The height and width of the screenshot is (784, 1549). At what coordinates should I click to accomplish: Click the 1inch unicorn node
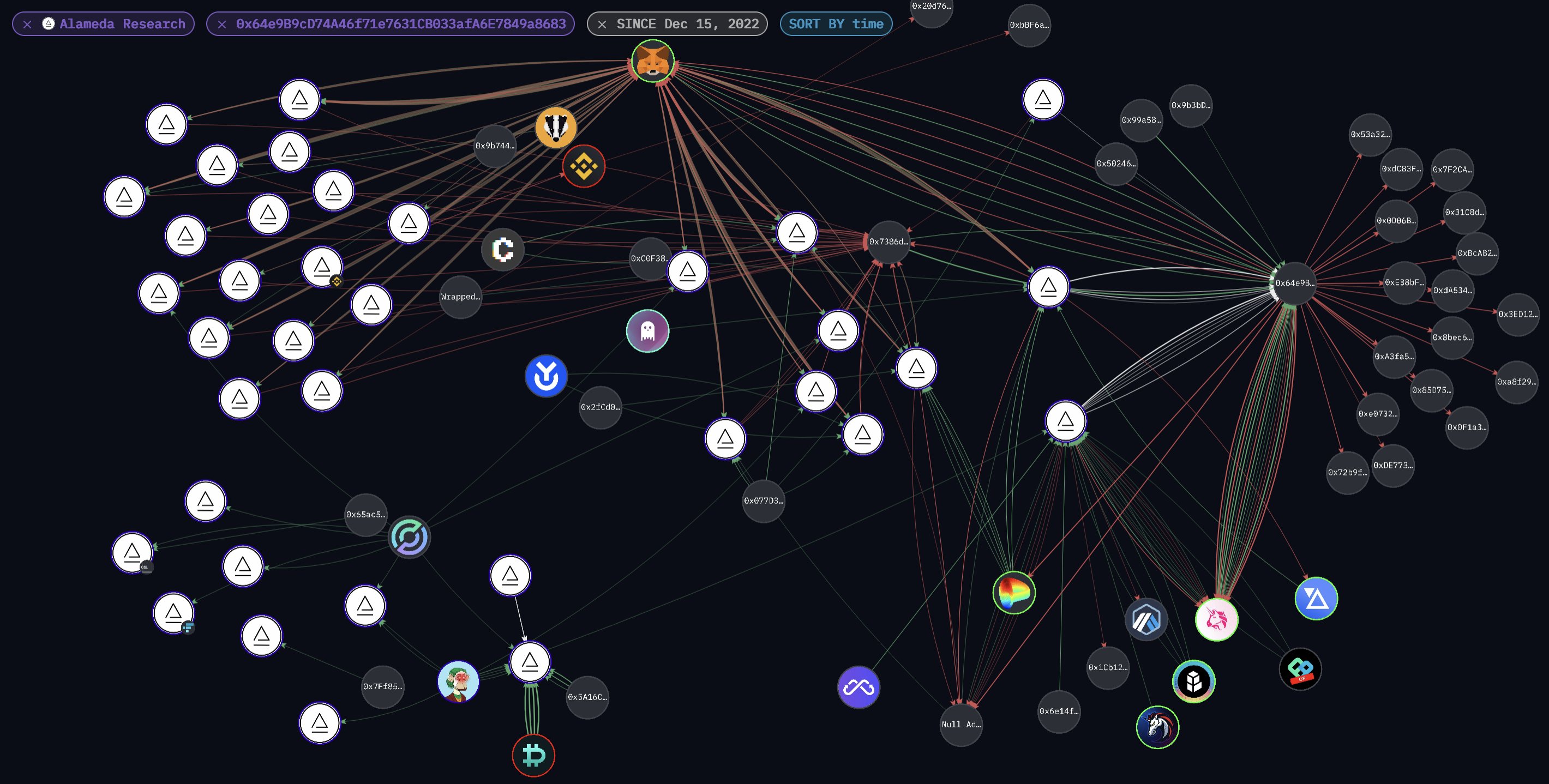tap(1157, 727)
